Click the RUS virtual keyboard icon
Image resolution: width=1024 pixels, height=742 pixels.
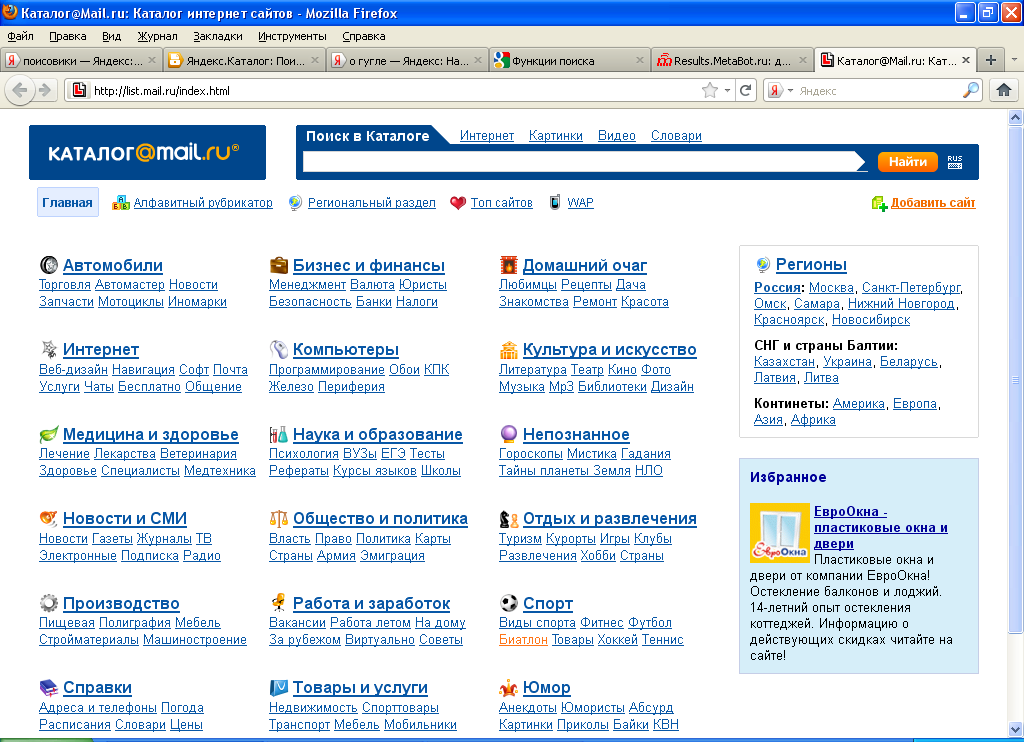[x=955, y=162]
